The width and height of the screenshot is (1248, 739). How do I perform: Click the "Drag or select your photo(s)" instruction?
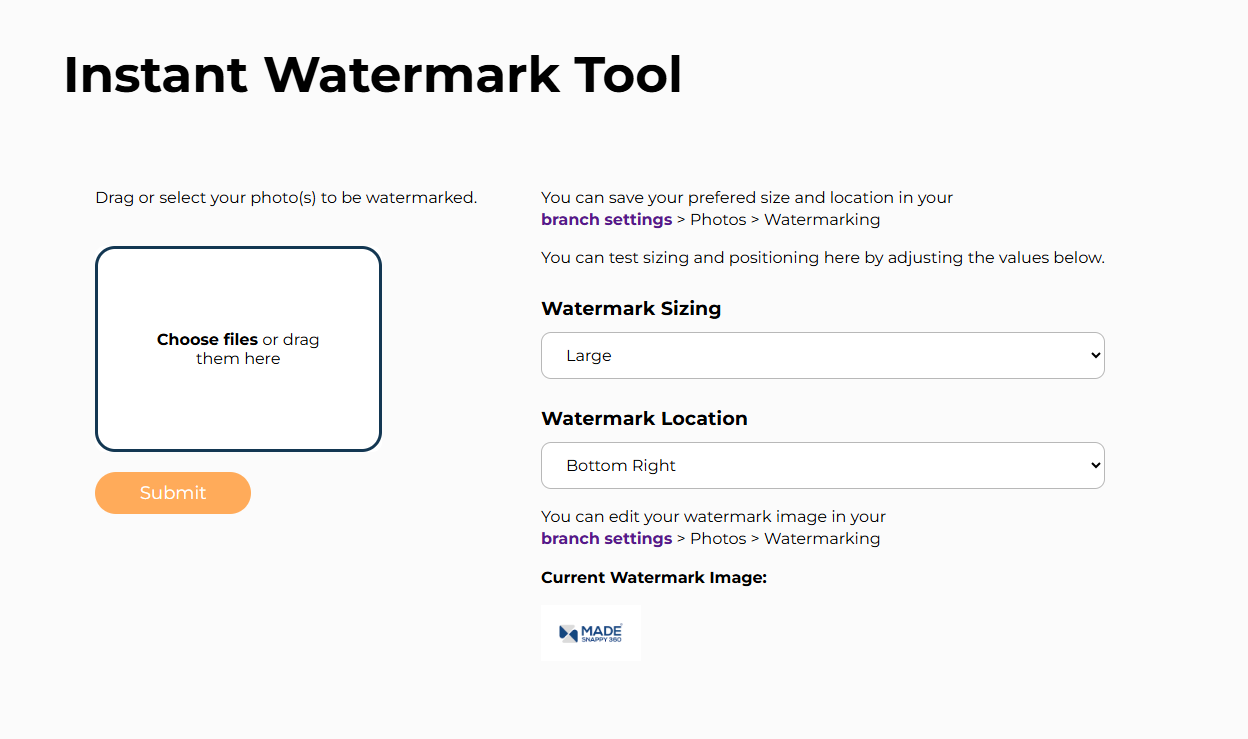(286, 198)
